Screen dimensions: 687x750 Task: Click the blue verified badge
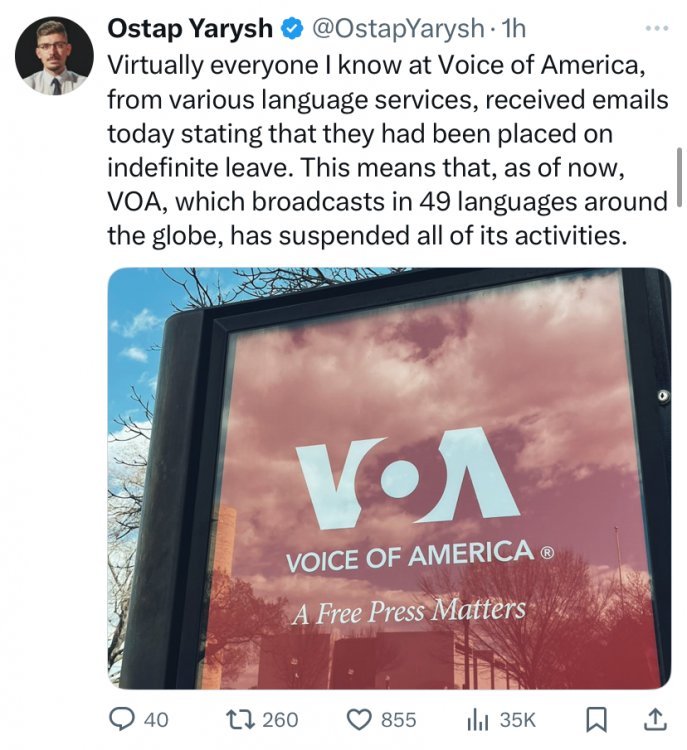(291, 30)
